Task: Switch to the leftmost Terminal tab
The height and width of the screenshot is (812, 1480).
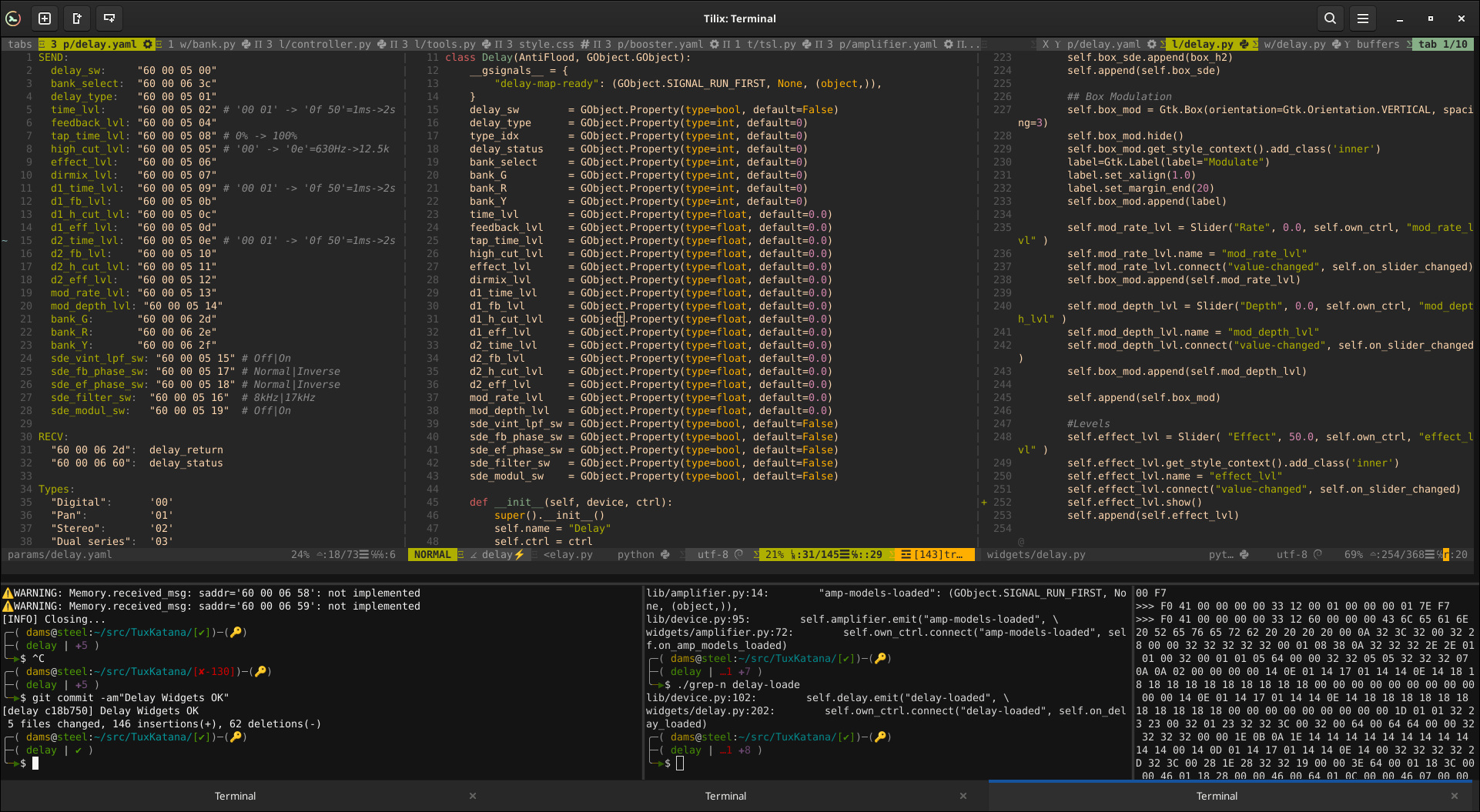Action: click(x=235, y=796)
